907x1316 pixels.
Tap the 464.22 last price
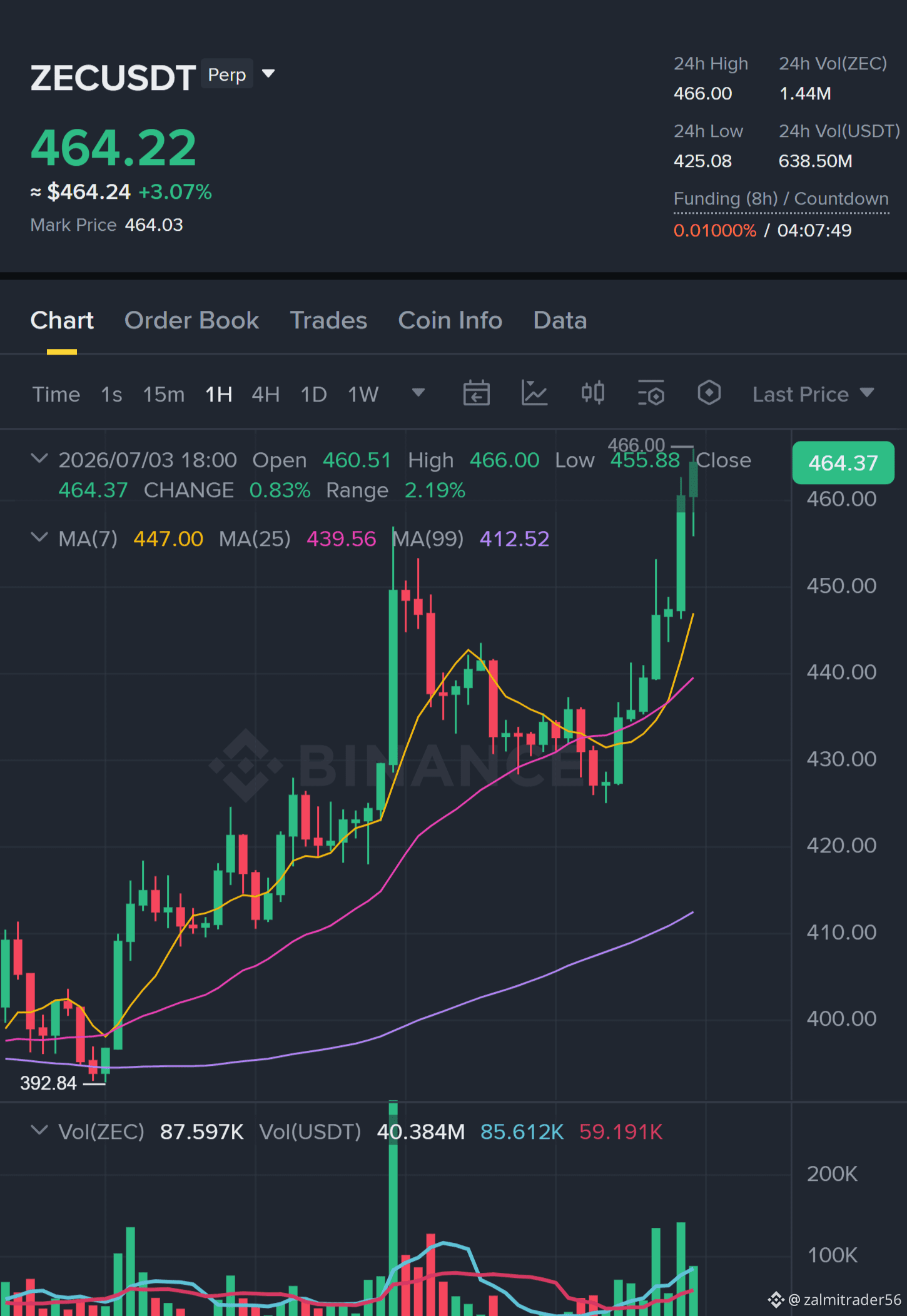coord(113,148)
